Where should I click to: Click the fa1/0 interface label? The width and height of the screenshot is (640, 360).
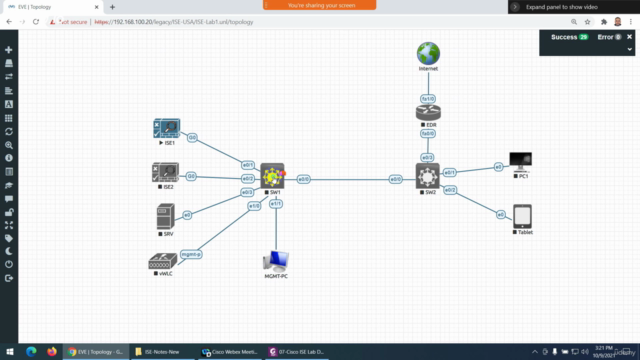click(x=428, y=99)
